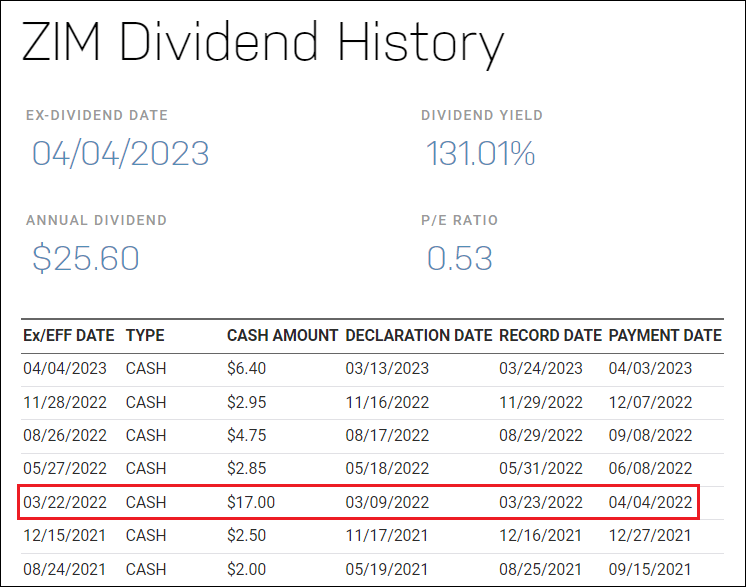Click record date 08/29/2022
The height and width of the screenshot is (587, 746).
[541, 435]
